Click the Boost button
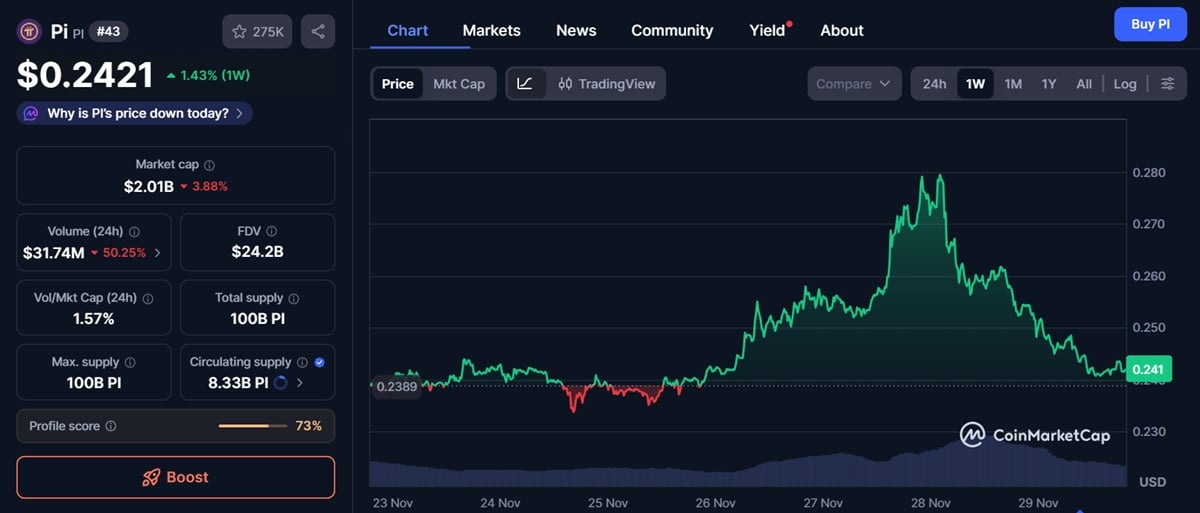This screenshot has height=513, width=1200. [x=176, y=477]
